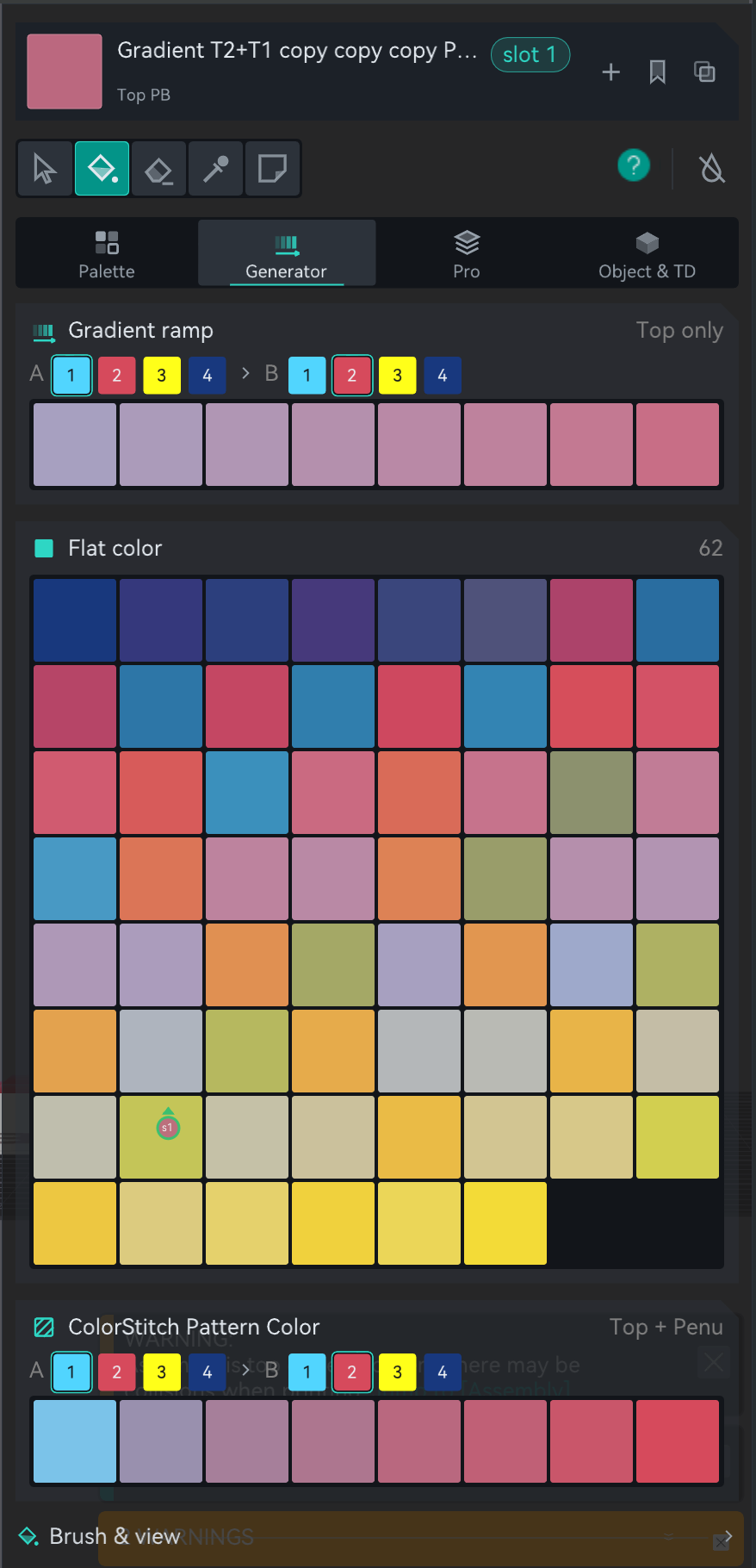Click the Flat color section icon
This screenshot has height=1568, width=756.
point(43,549)
